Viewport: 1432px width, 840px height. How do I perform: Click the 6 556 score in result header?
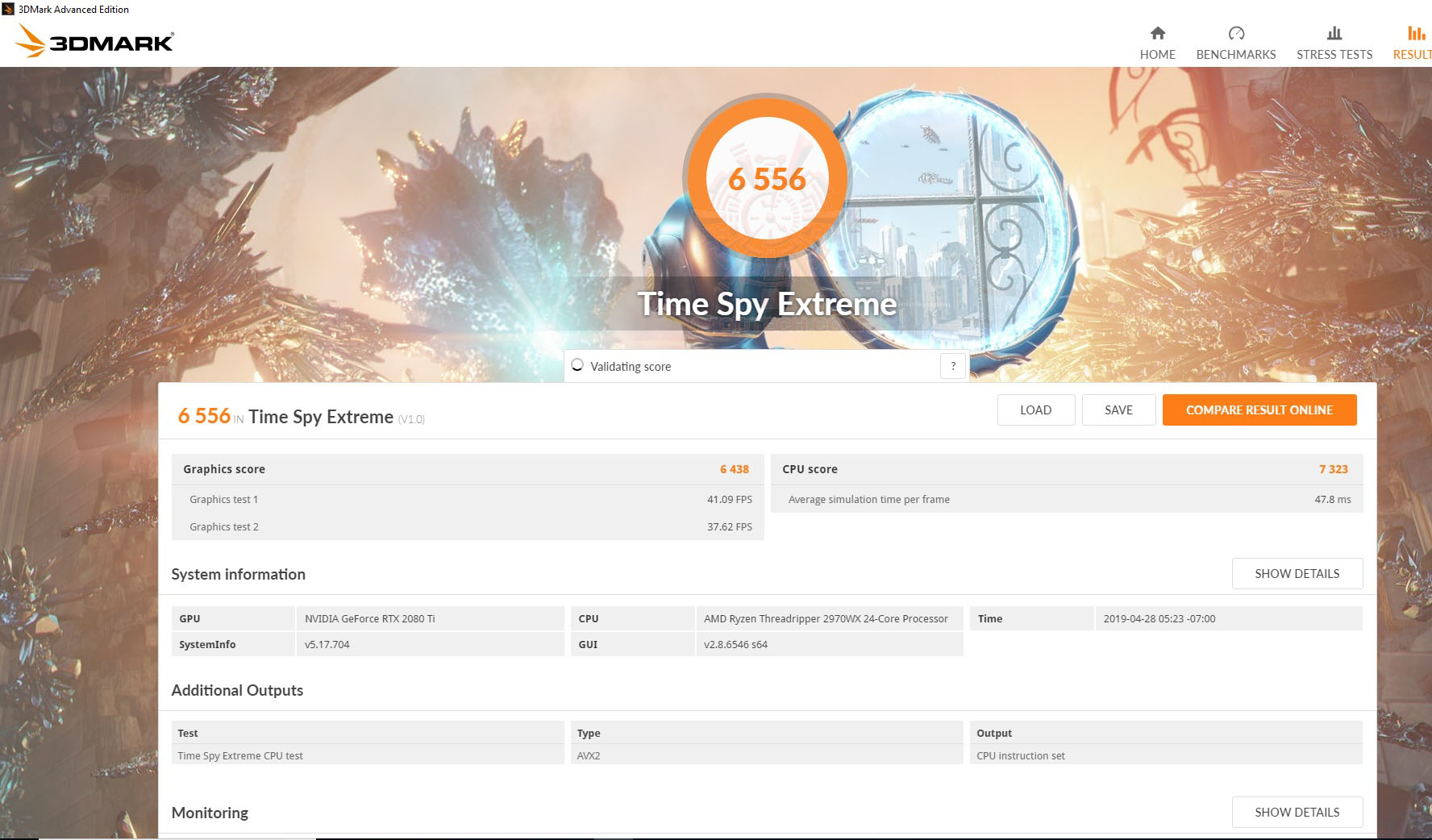coord(204,416)
